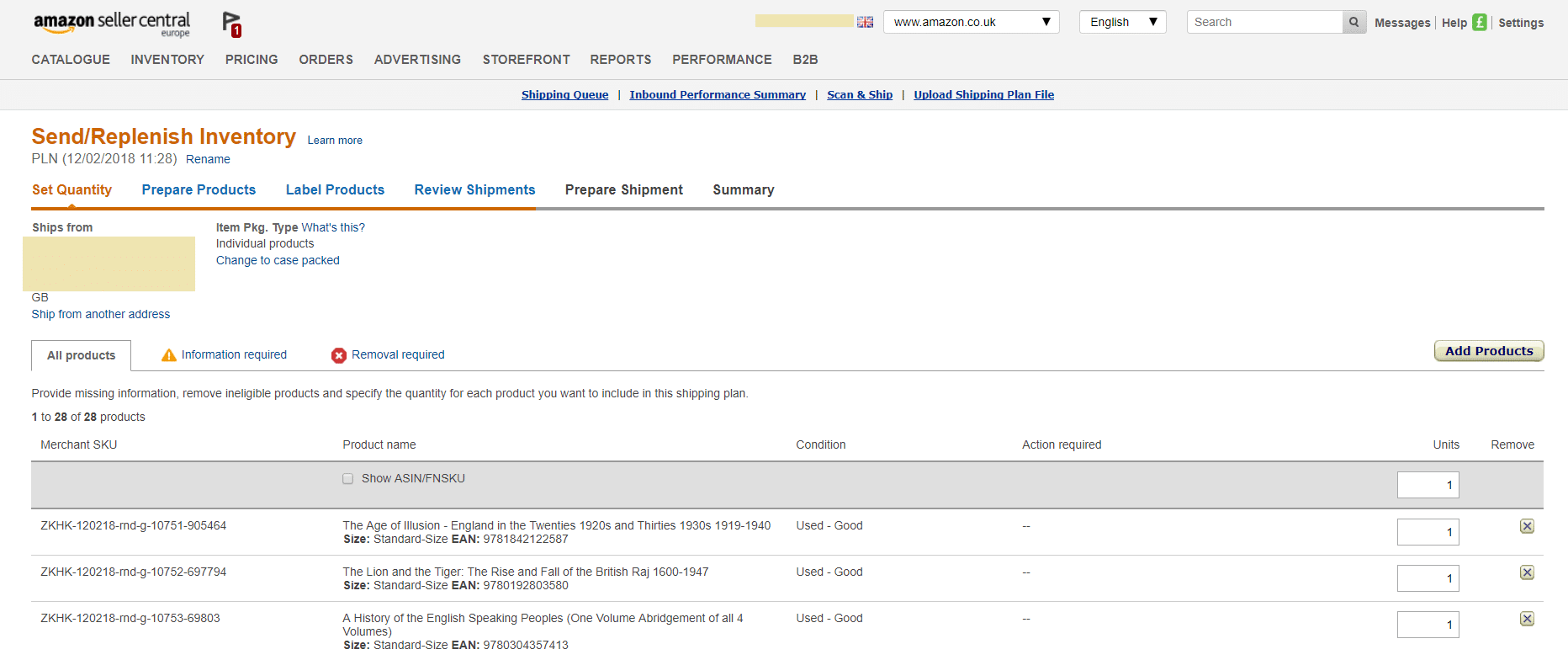Open the INVENTORY menu
Image resolution: width=1568 pixels, height=660 pixels.
coord(167,60)
